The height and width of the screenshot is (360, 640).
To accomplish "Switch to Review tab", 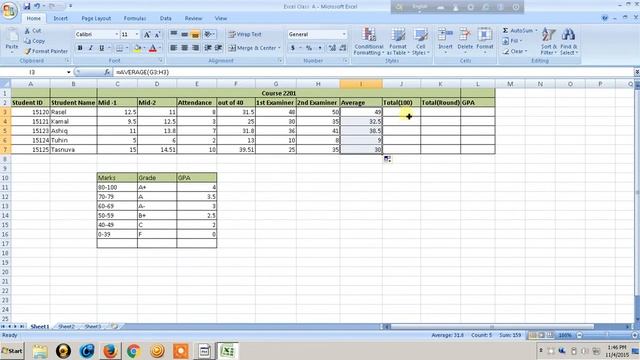I will [x=193, y=18].
